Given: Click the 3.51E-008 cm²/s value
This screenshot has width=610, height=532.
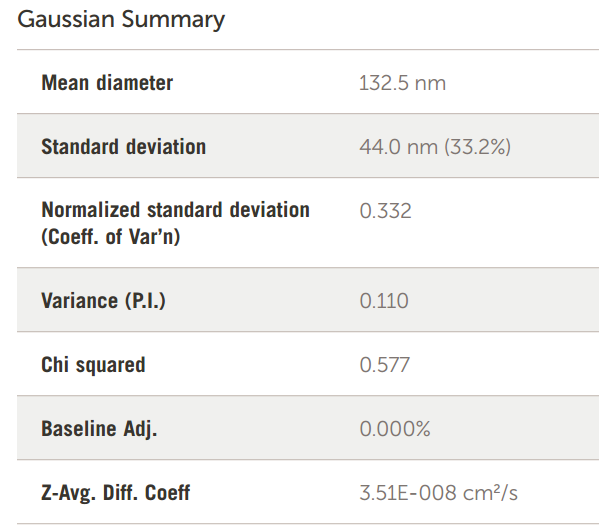Looking at the screenshot, I should coord(439,493).
